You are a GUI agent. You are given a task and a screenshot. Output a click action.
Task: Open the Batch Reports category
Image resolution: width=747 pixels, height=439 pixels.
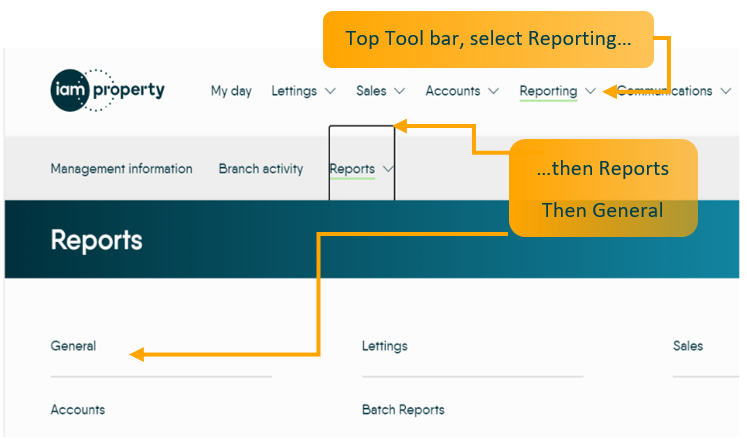[403, 409]
